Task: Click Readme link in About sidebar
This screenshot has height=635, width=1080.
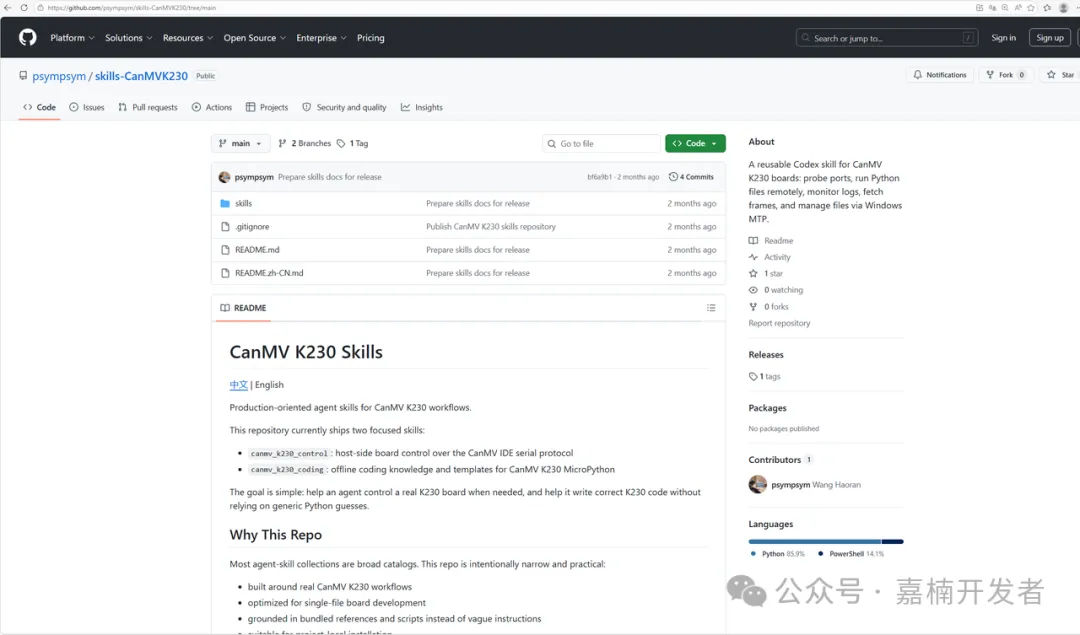Action: pos(771,240)
